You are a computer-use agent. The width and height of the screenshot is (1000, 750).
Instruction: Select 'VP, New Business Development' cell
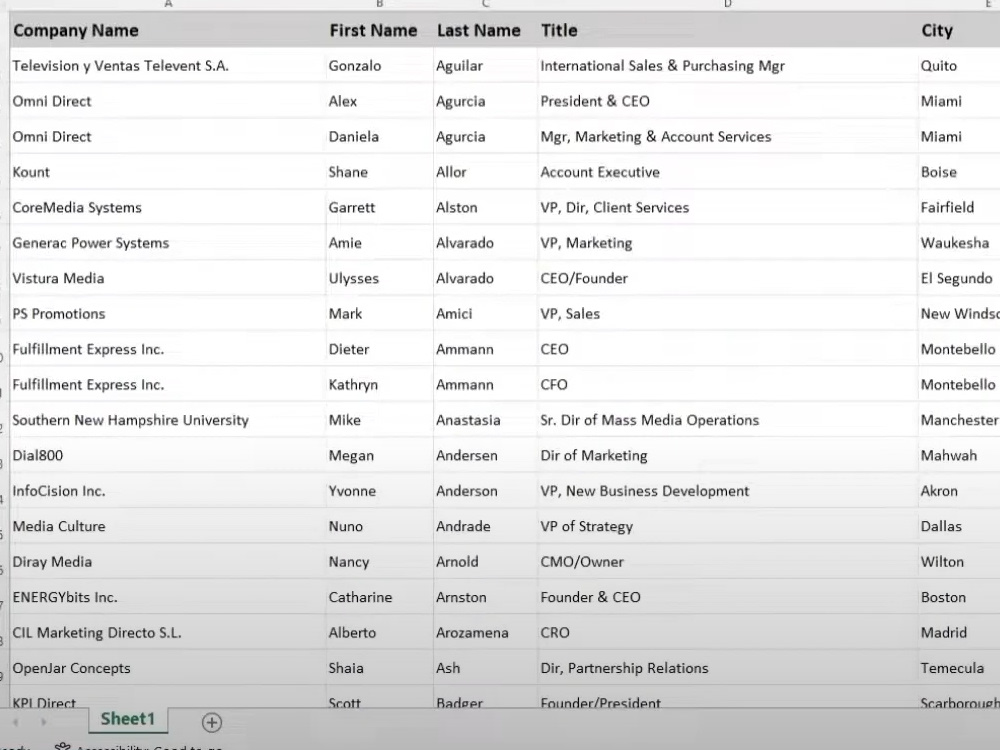click(x=727, y=491)
